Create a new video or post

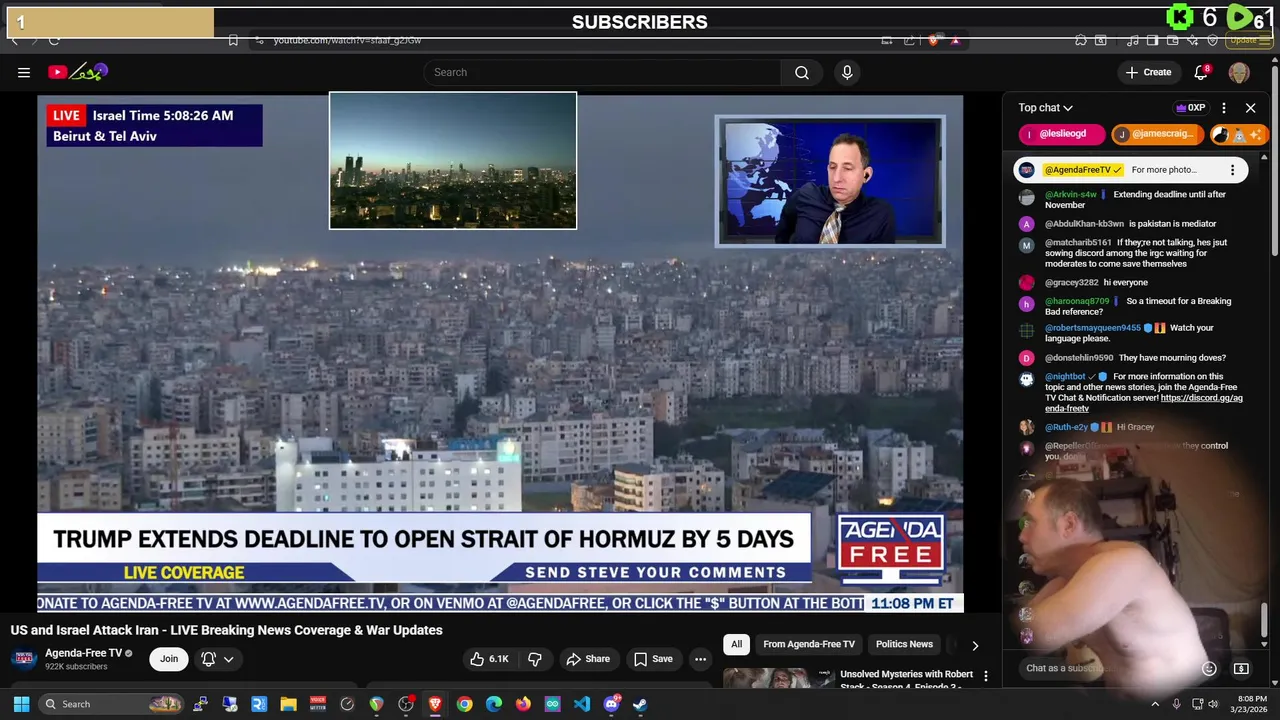1148,72
